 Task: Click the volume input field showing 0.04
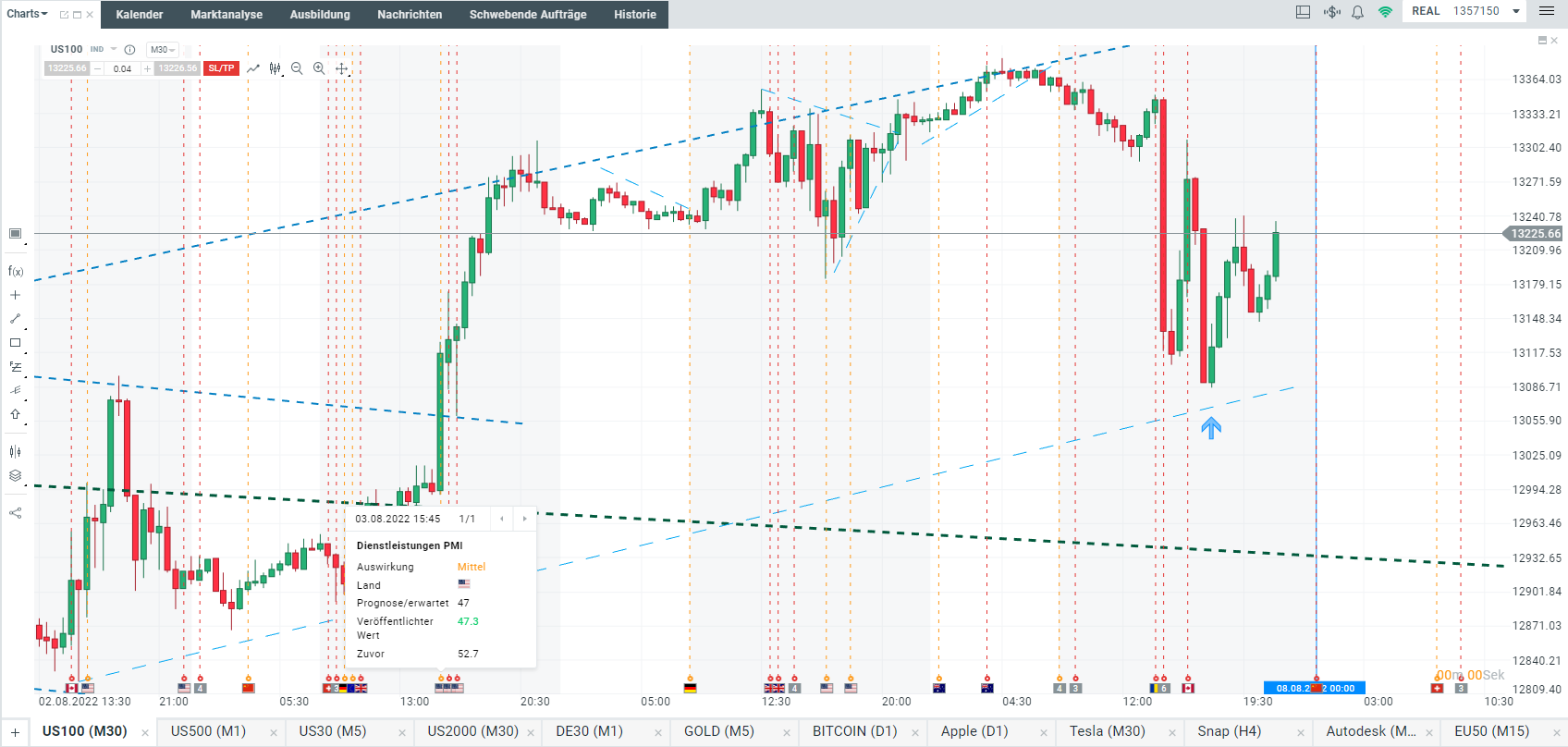[x=122, y=68]
